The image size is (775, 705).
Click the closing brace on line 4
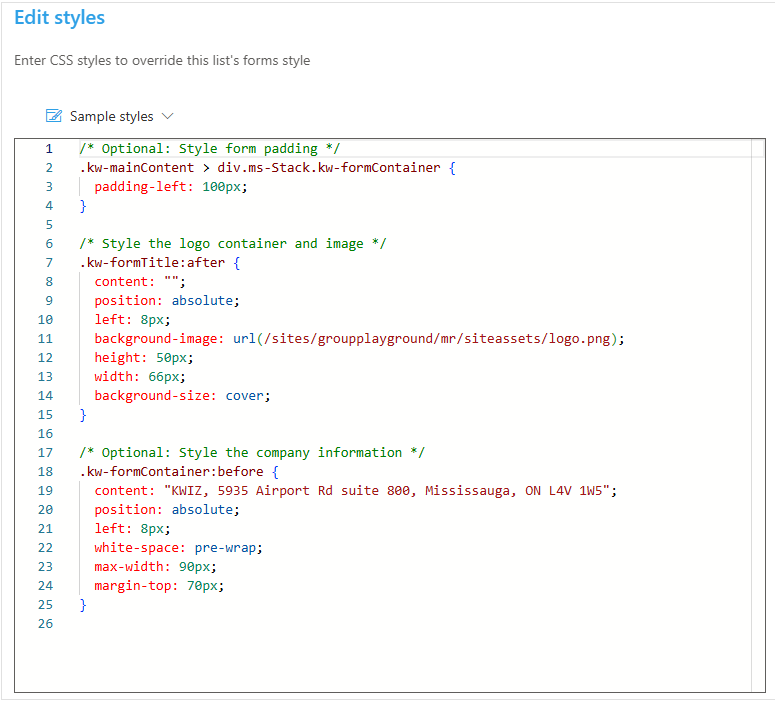click(83, 206)
